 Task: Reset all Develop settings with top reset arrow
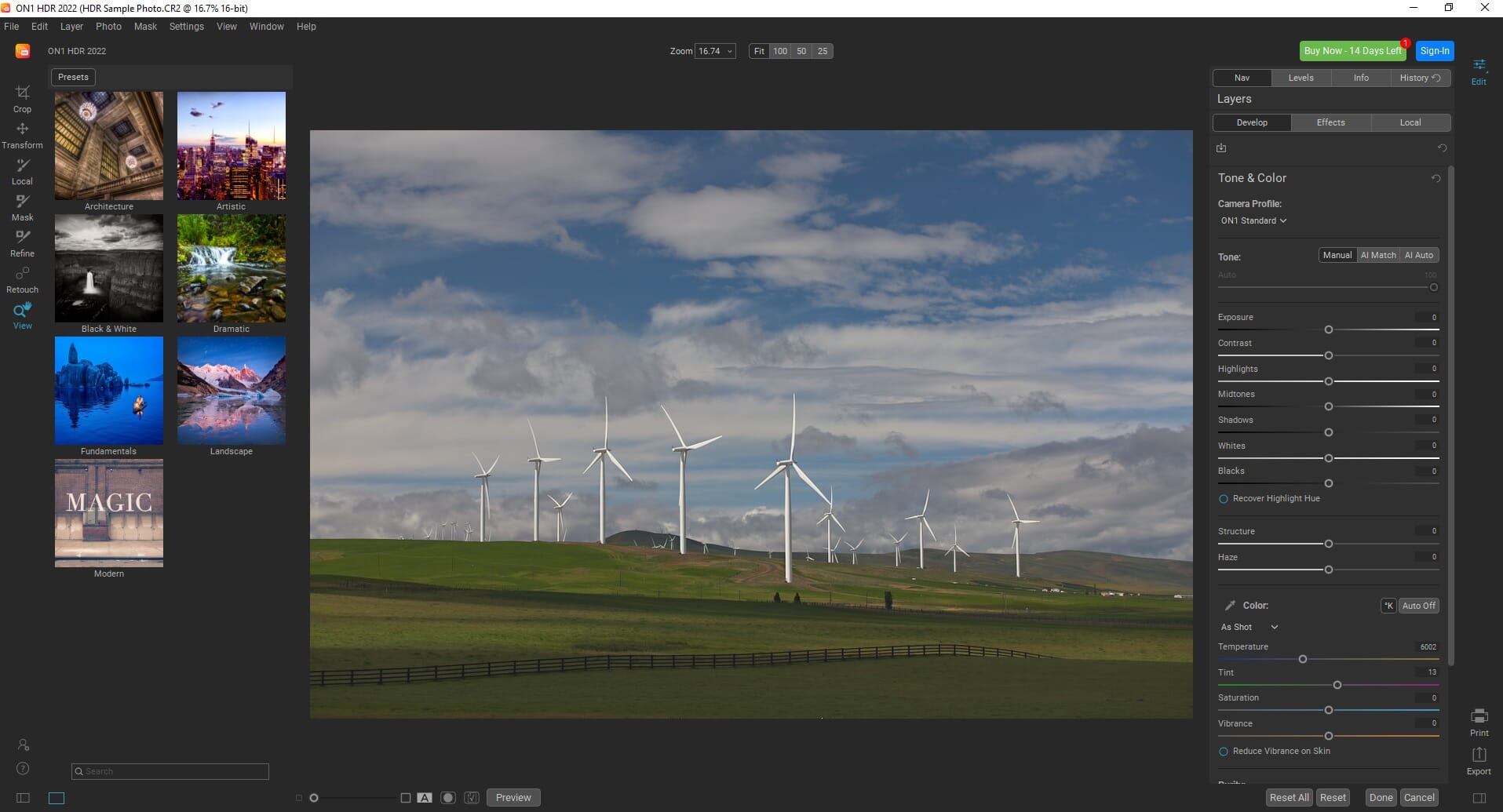click(x=1442, y=147)
